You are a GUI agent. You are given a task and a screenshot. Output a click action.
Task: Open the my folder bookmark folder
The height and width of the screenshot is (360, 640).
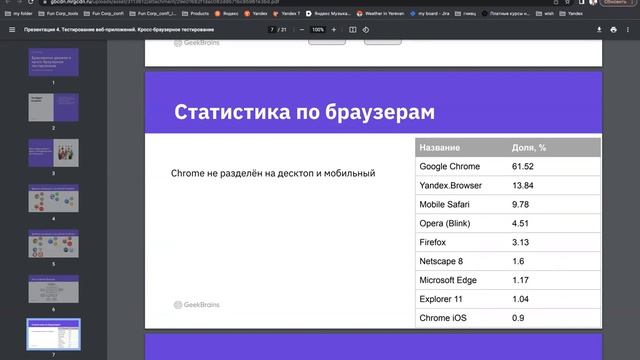19,13
